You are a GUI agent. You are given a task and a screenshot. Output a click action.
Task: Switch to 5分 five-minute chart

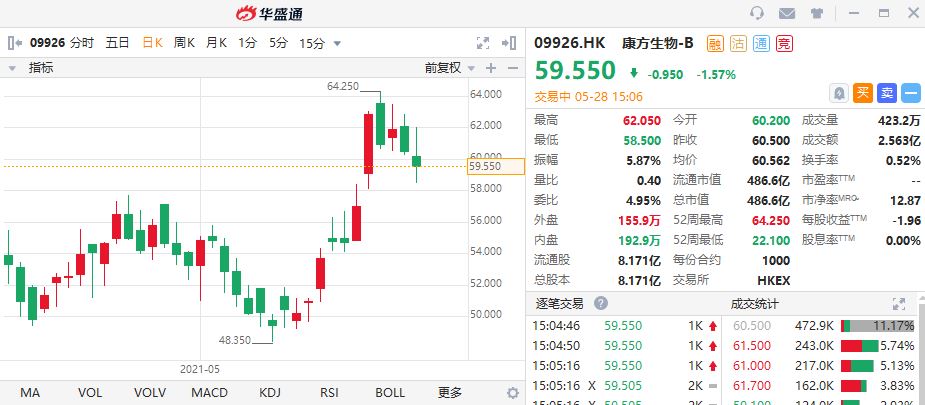278,42
